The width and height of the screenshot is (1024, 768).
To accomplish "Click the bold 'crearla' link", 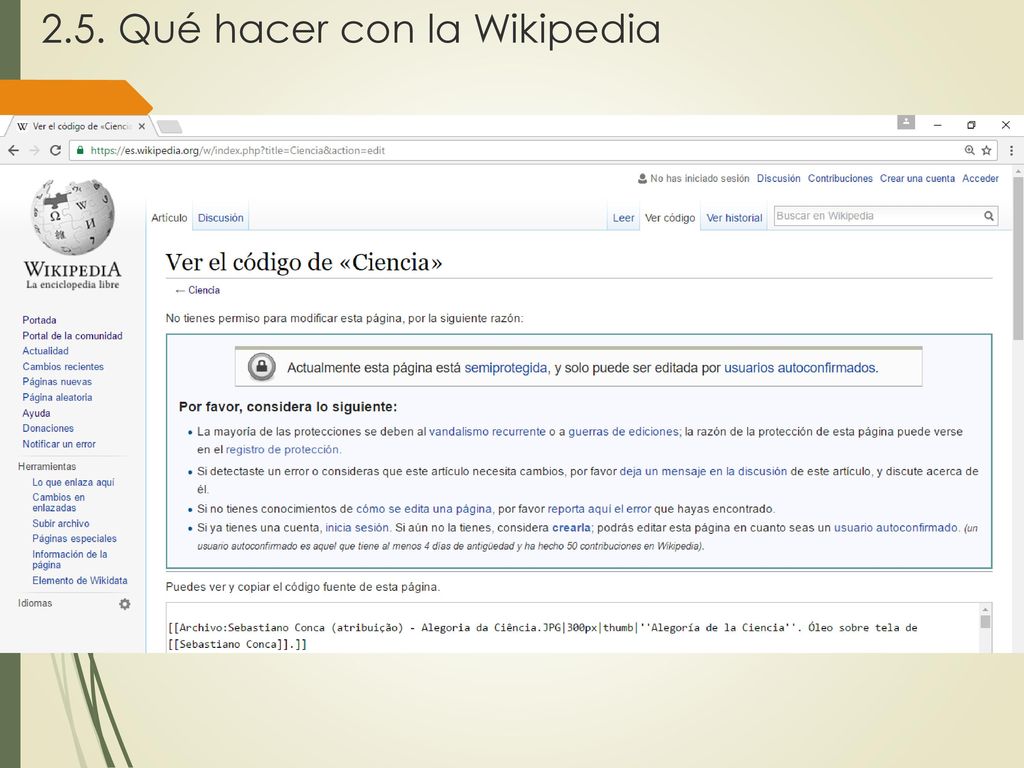I will (571, 528).
